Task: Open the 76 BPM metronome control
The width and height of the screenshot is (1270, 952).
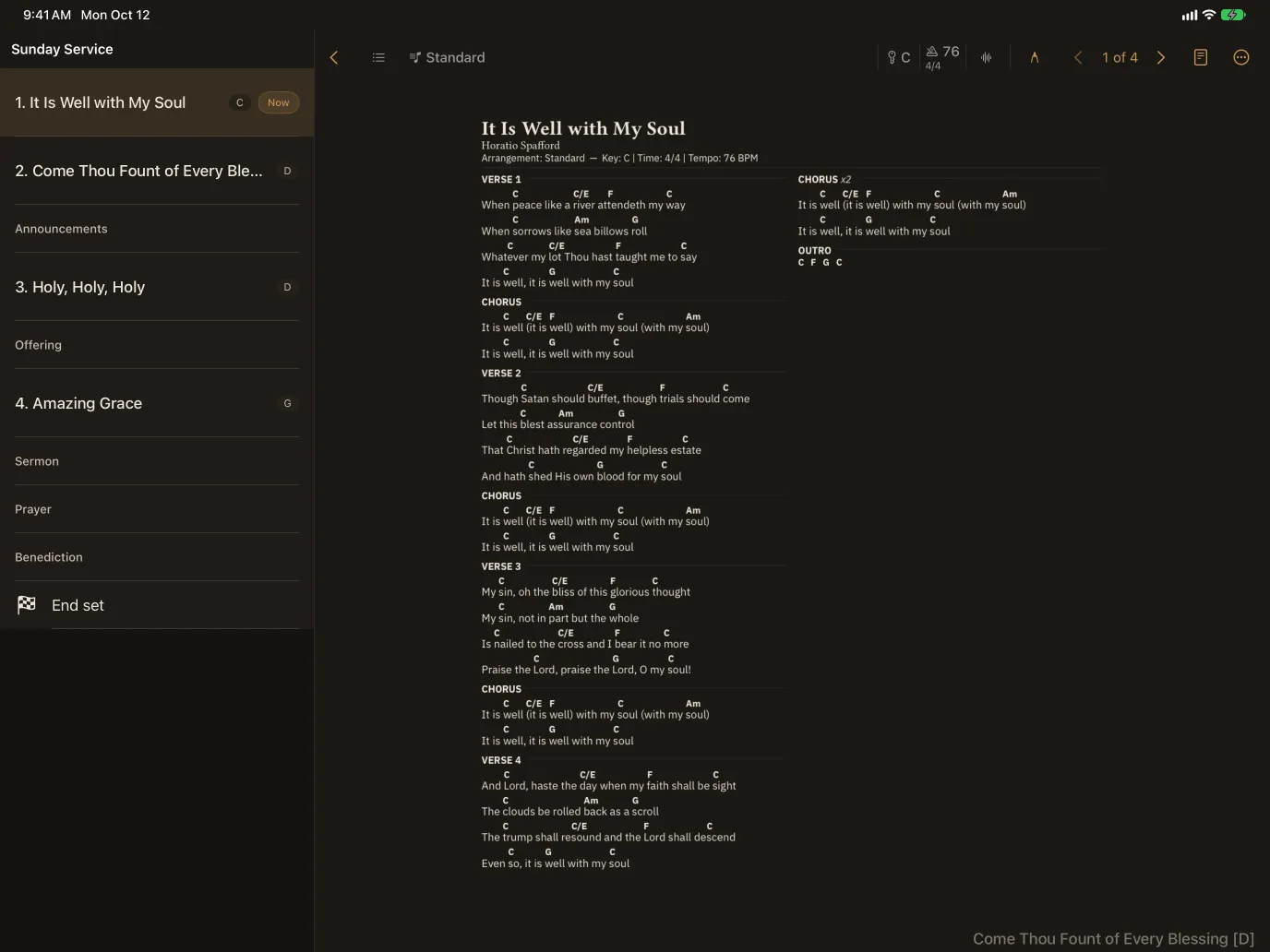Action: 942,57
